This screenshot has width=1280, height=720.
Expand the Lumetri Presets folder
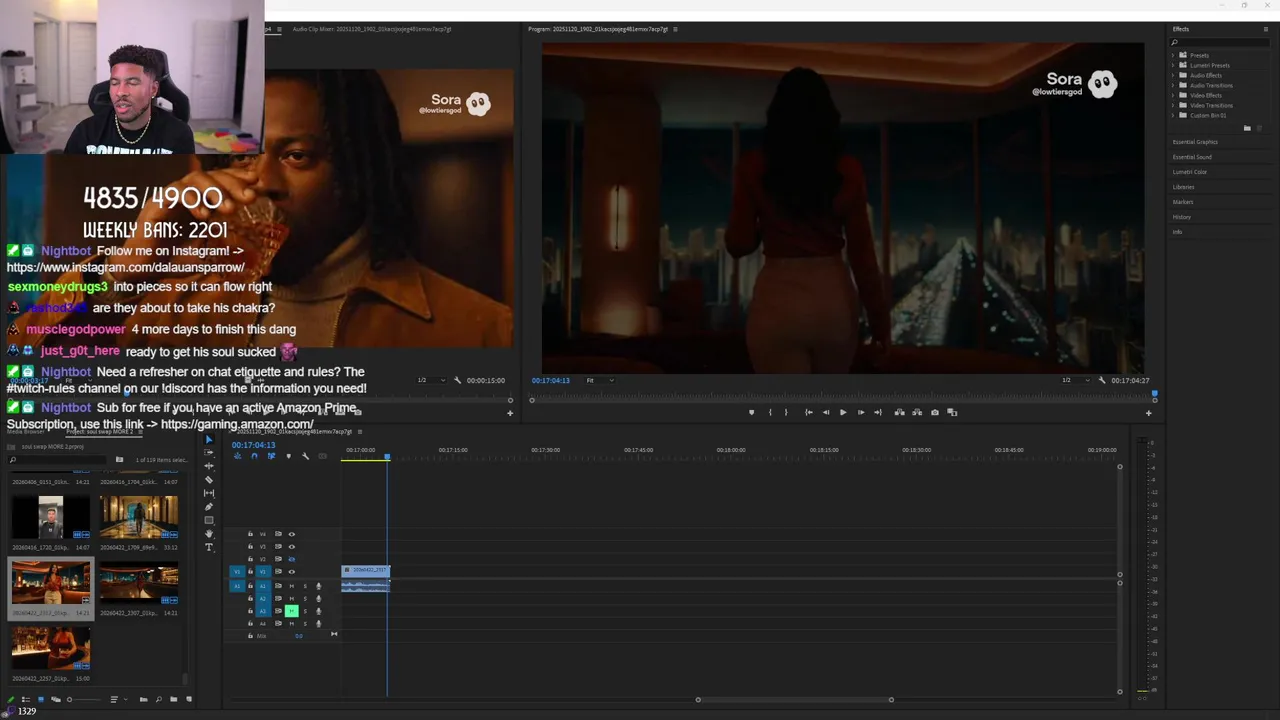click(x=1174, y=65)
